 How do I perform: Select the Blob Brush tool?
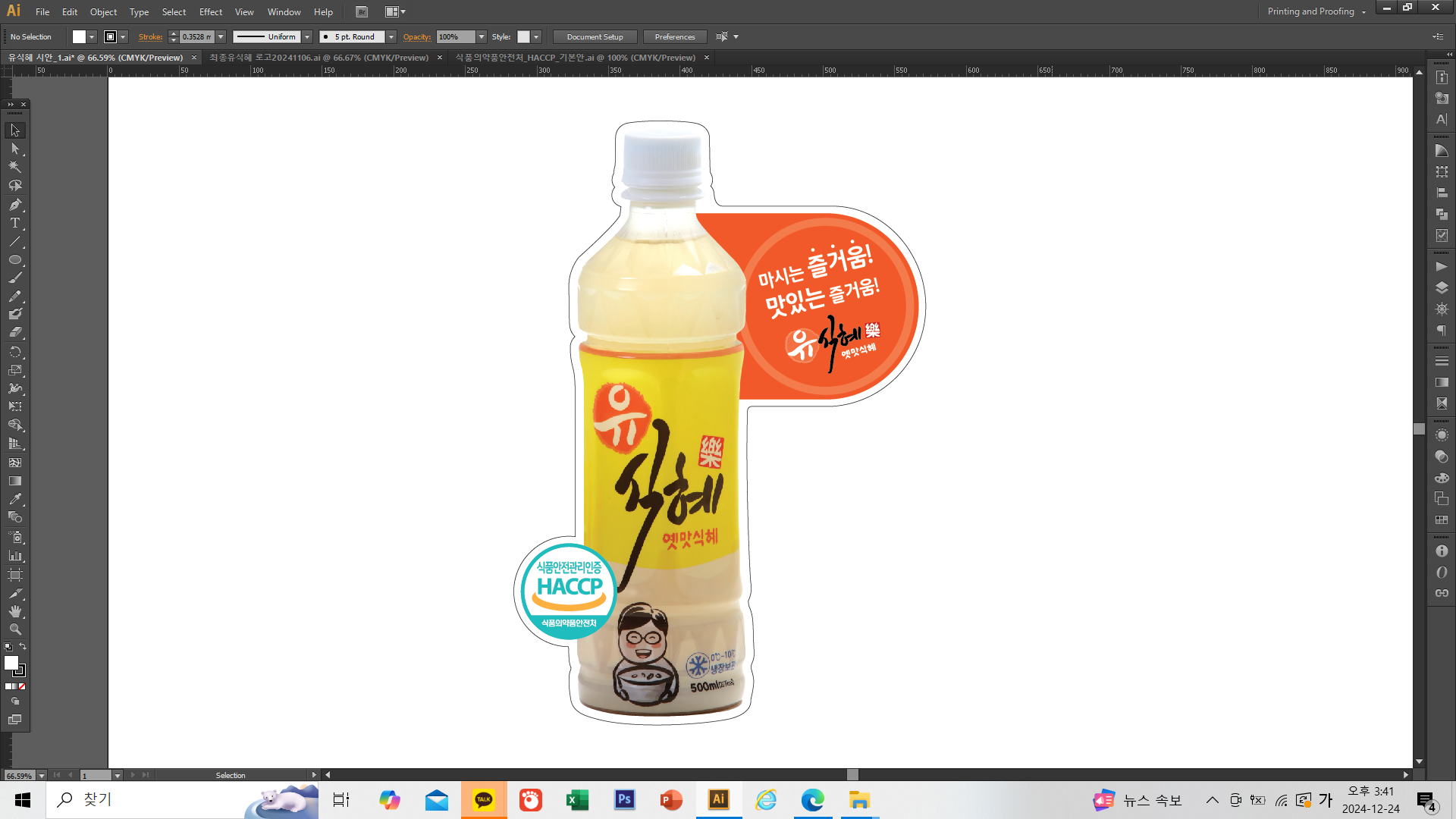click(x=15, y=314)
